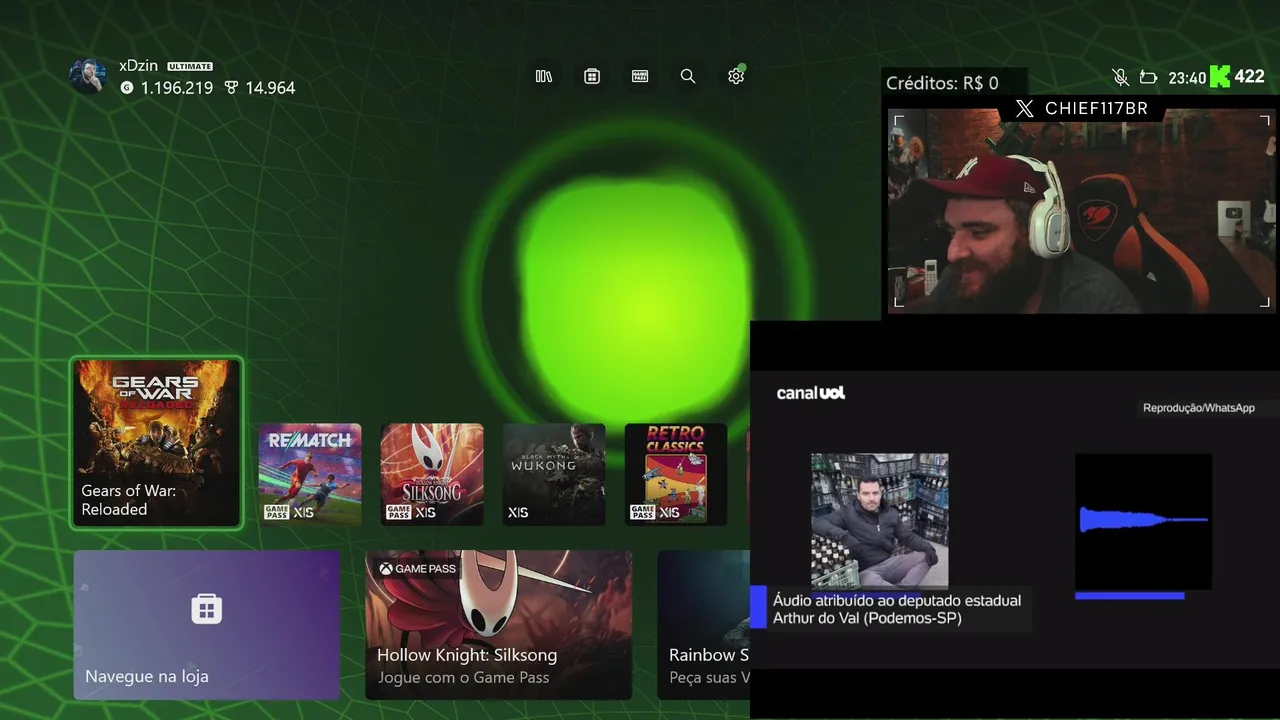Open the Retro Classics tile
The image size is (1280, 720).
pos(676,474)
